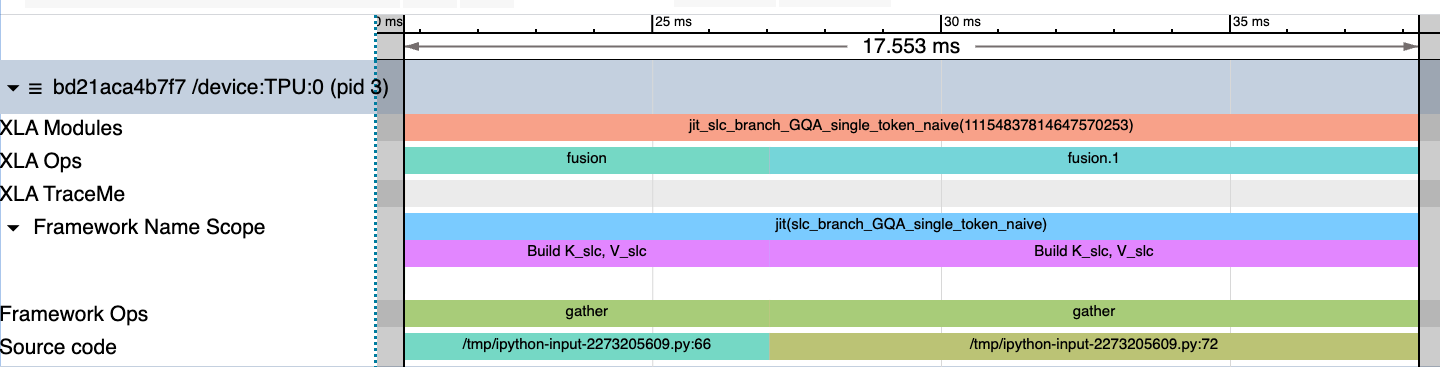Select the 'fusion.1' XLA op slice
1440x367 pixels.
tap(1094, 160)
